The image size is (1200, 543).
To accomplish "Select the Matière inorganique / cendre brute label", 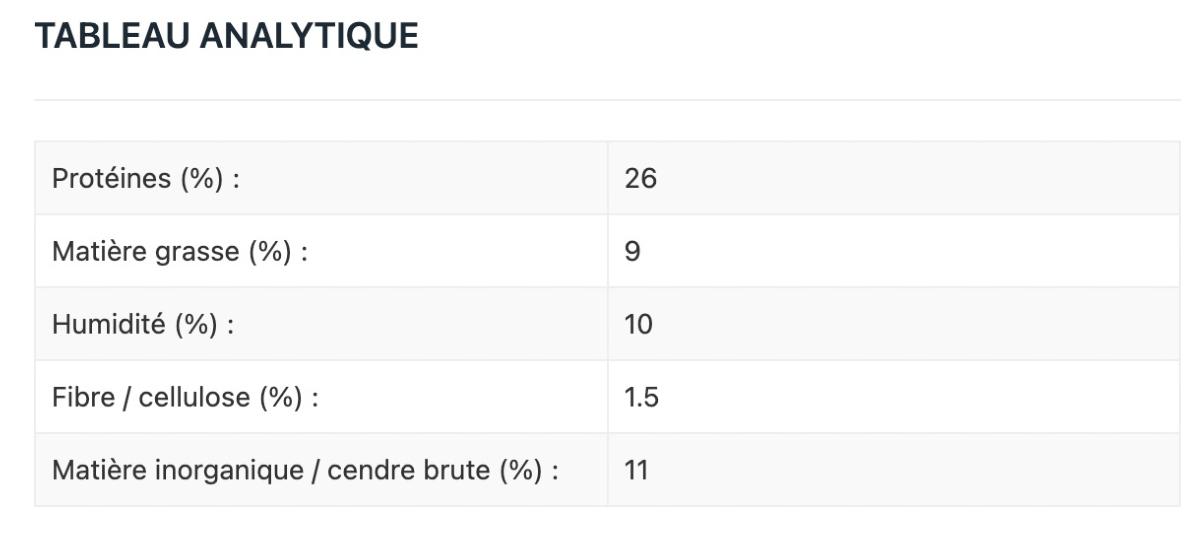I will coord(304,470).
